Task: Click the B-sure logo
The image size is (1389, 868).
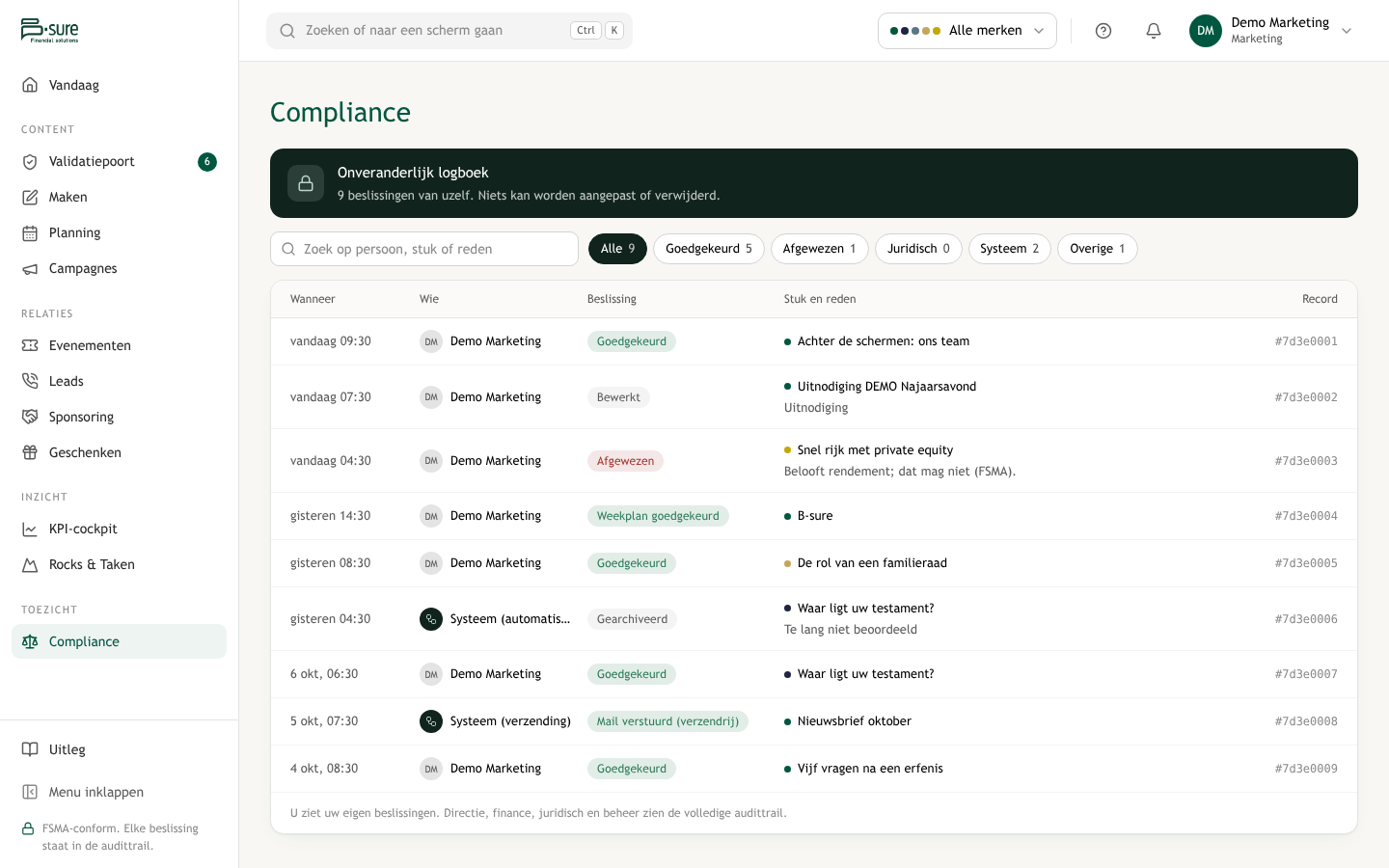Action: [50, 31]
